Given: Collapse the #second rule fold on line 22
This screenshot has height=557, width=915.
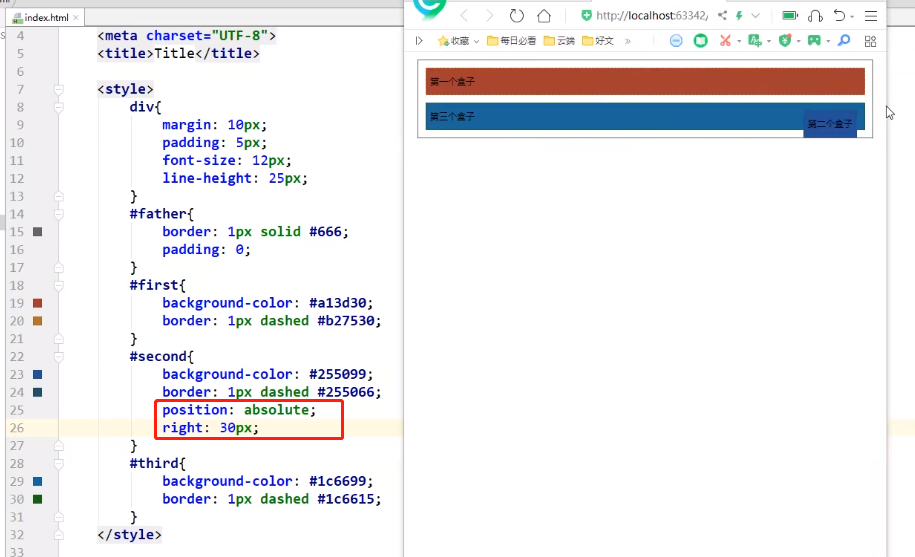Looking at the screenshot, I should [58, 356].
